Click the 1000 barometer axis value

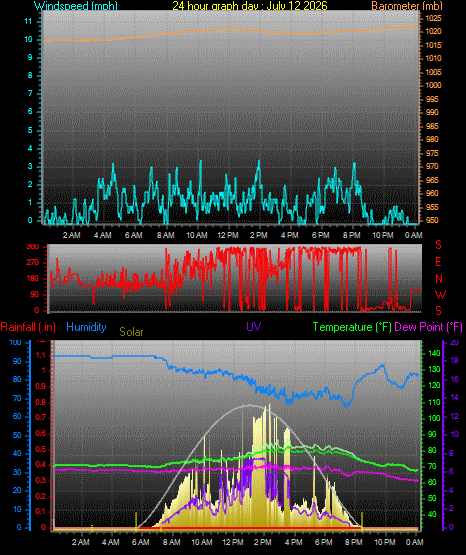tap(433, 85)
